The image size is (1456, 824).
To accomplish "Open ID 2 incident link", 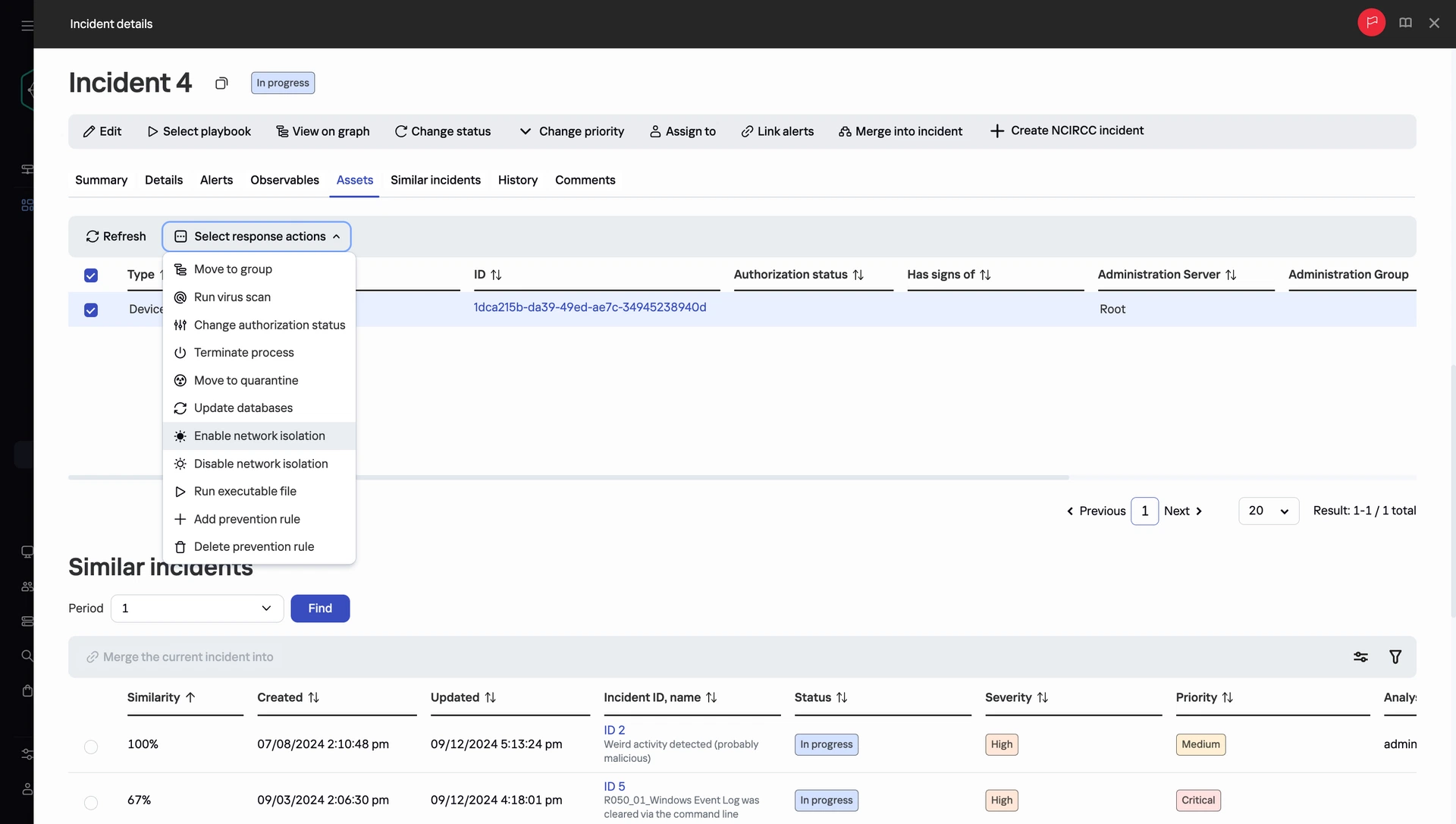I will pyautogui.click(x=614, y=730).
